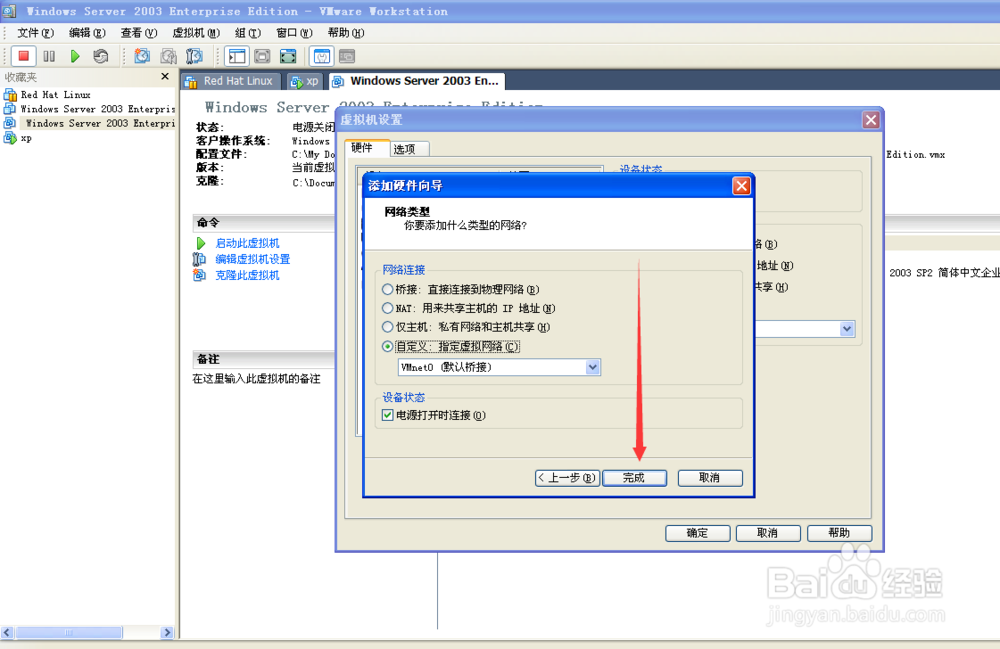Open the 虚拟机 menu
Screen dimensions: 1000x649
pyautogui.click(x=196, y=33)
